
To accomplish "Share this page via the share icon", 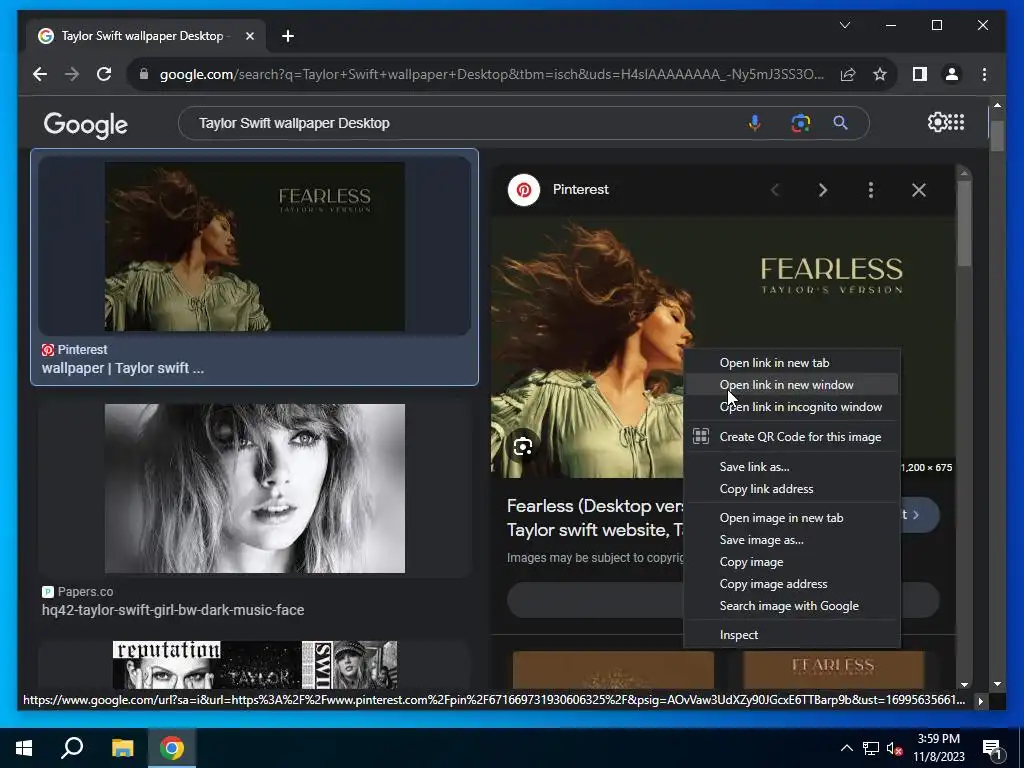I will click(x=848, y=74).
